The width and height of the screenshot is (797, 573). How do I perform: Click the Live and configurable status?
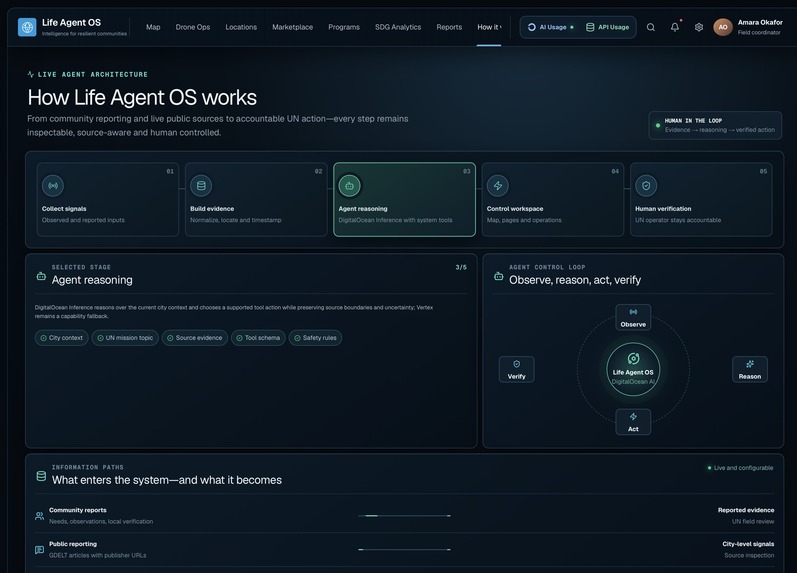click(x=740, y=468)
